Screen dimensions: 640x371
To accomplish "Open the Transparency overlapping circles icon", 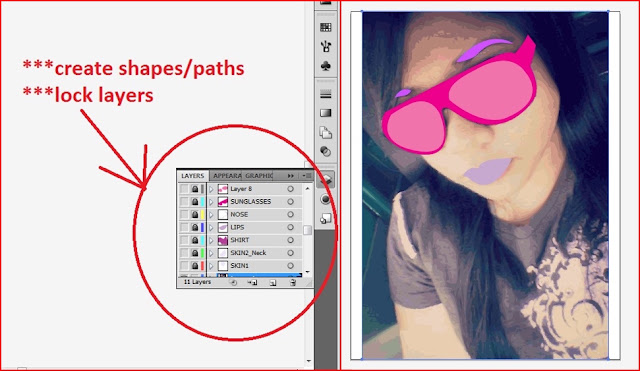I will pyautogui.click(x=325, y=151).
